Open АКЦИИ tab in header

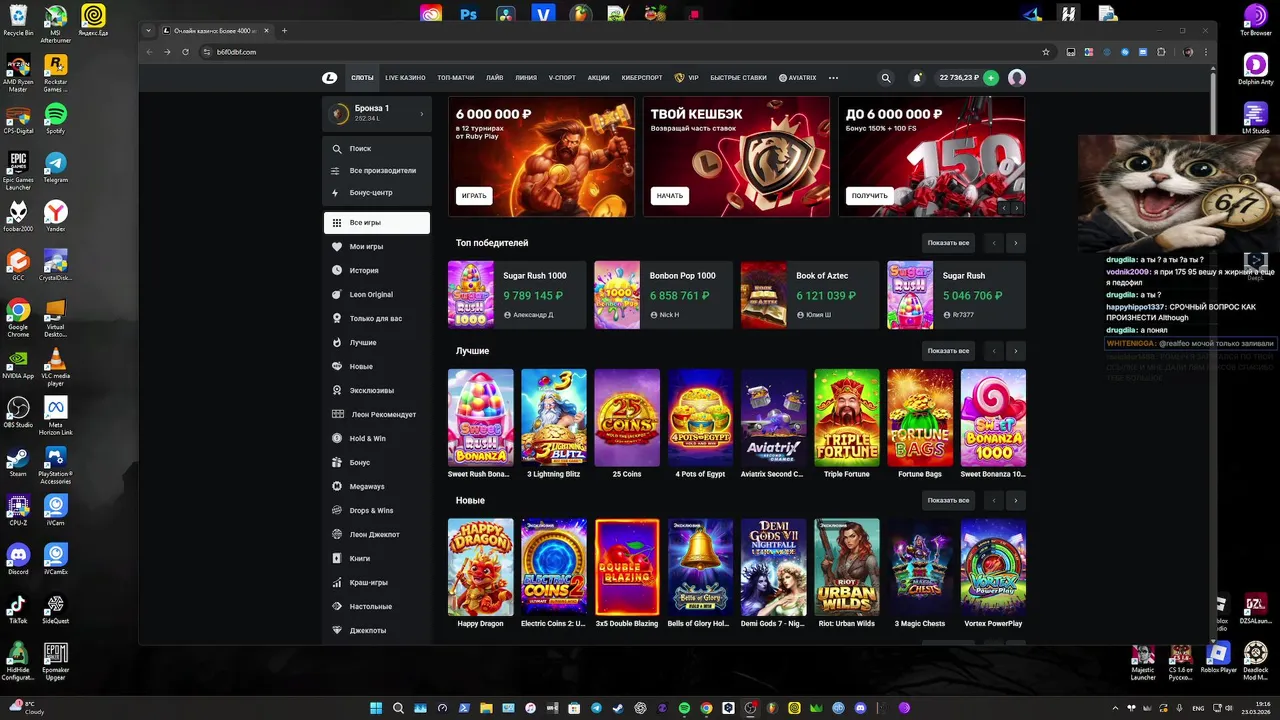point(598,78)
